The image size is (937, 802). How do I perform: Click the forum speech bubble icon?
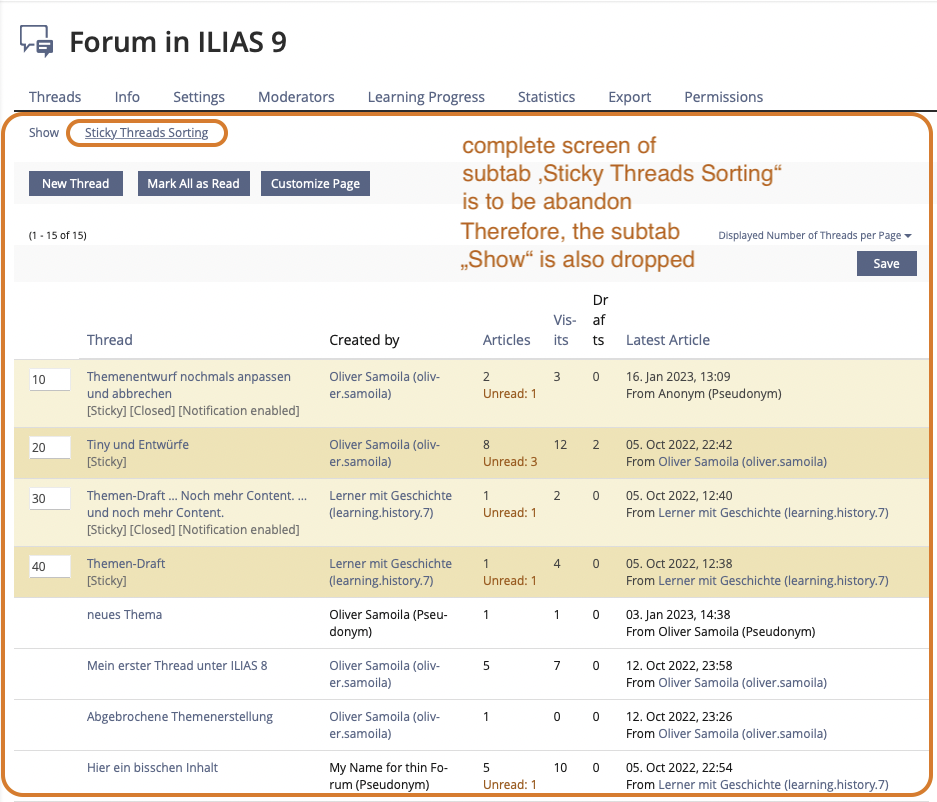(37, 42)
